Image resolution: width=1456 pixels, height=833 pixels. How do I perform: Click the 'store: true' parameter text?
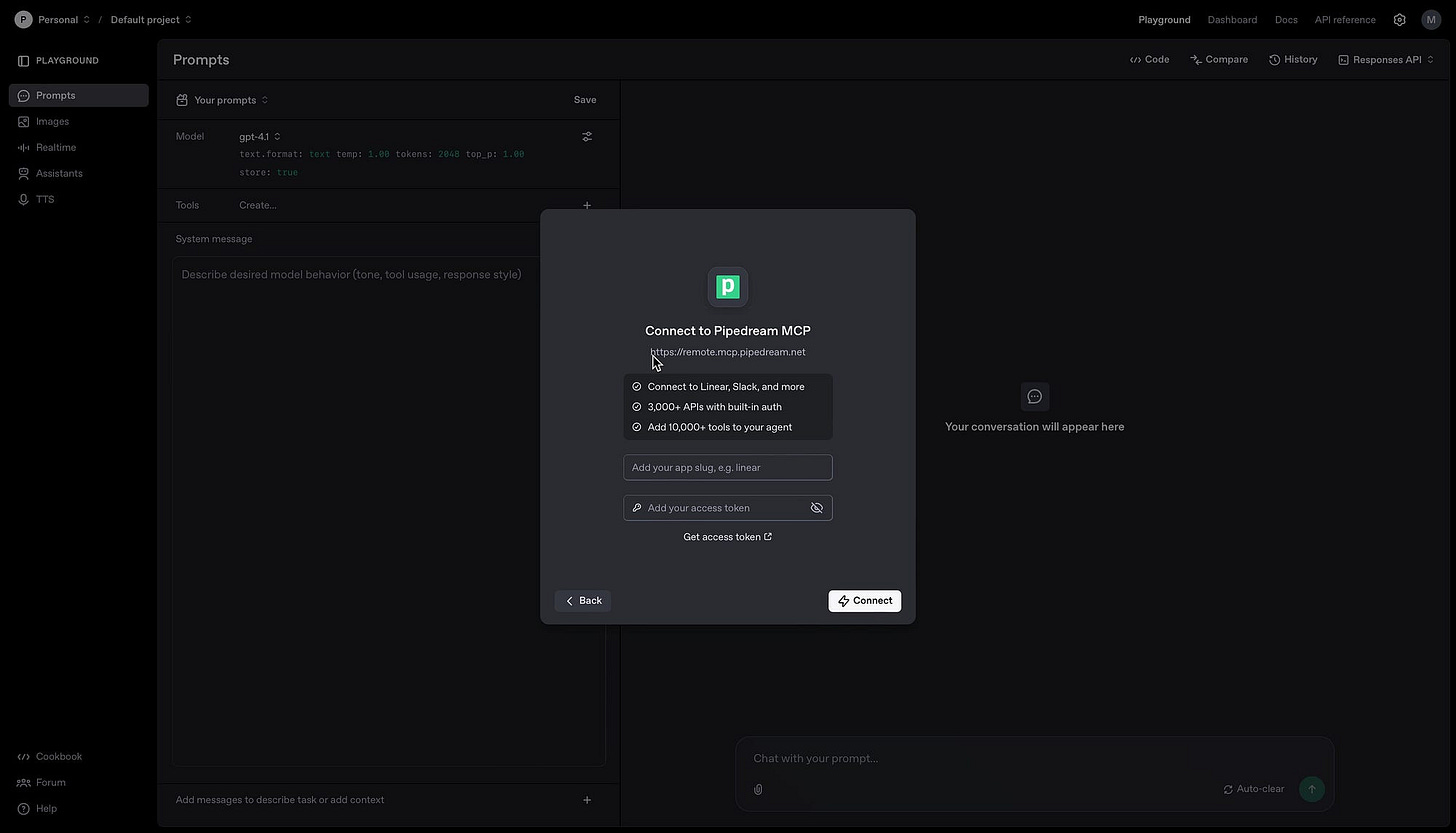[269, 173]
